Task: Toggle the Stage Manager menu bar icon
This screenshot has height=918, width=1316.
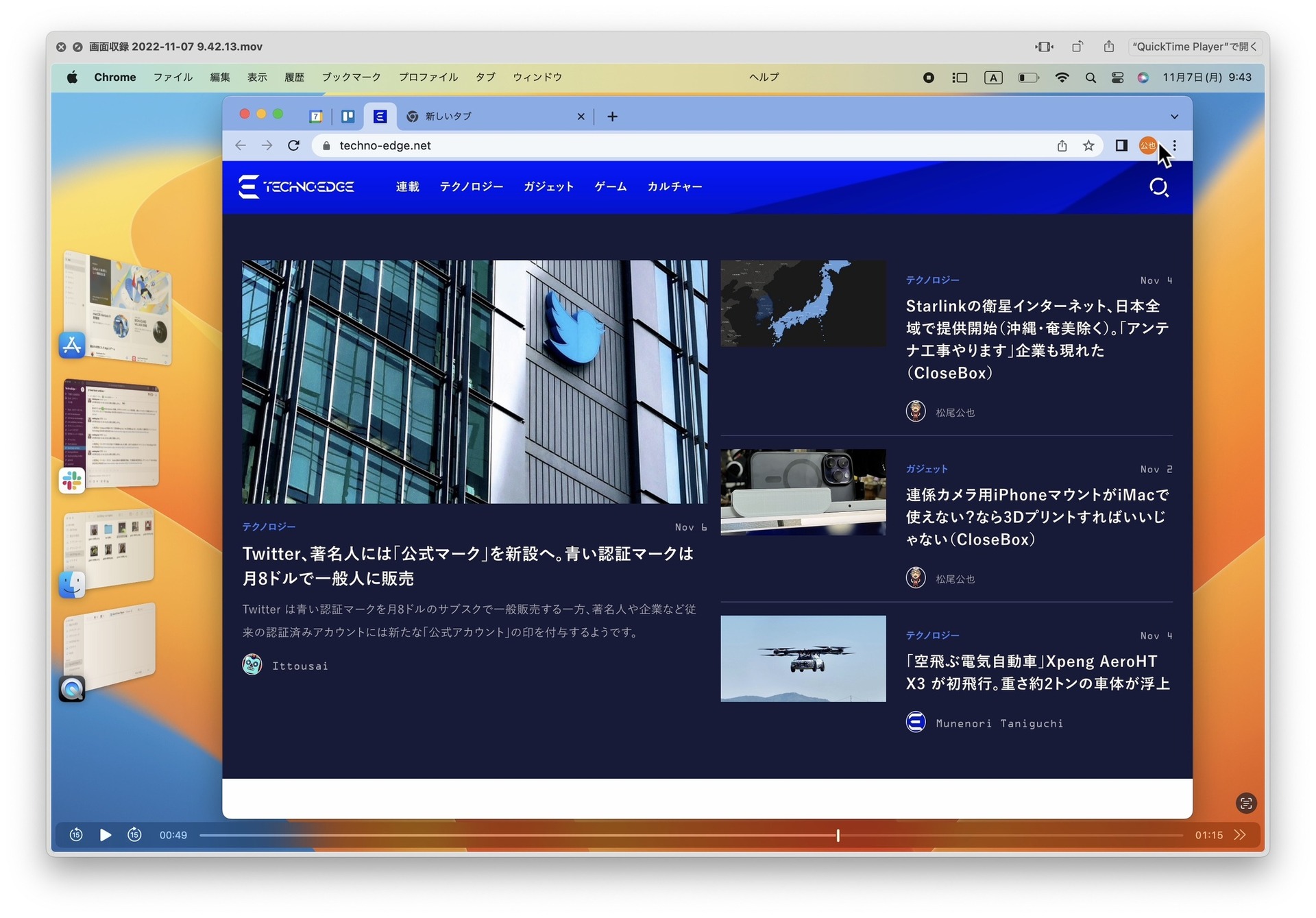Action: (x=960, y=77)
